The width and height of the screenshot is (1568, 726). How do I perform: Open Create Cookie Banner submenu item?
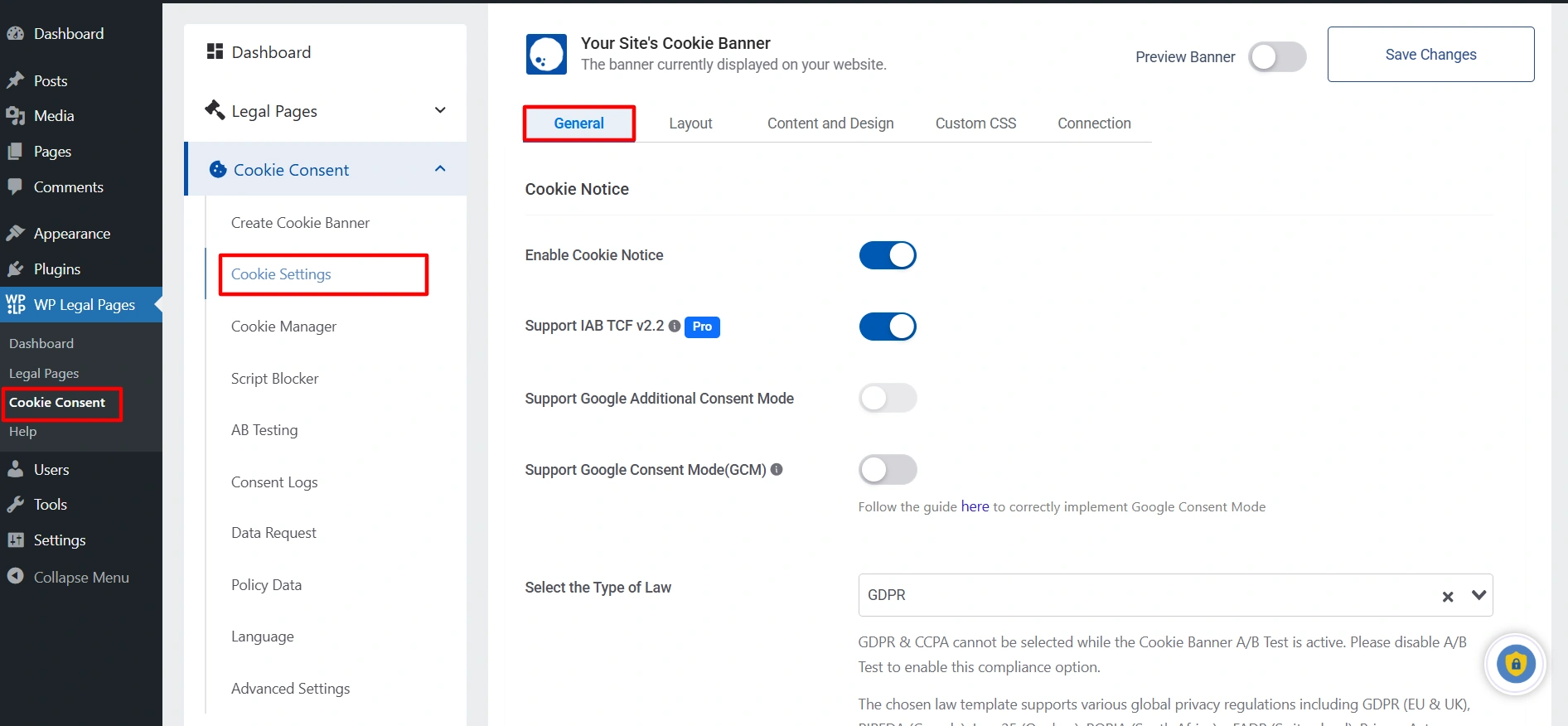coord(300,223)
